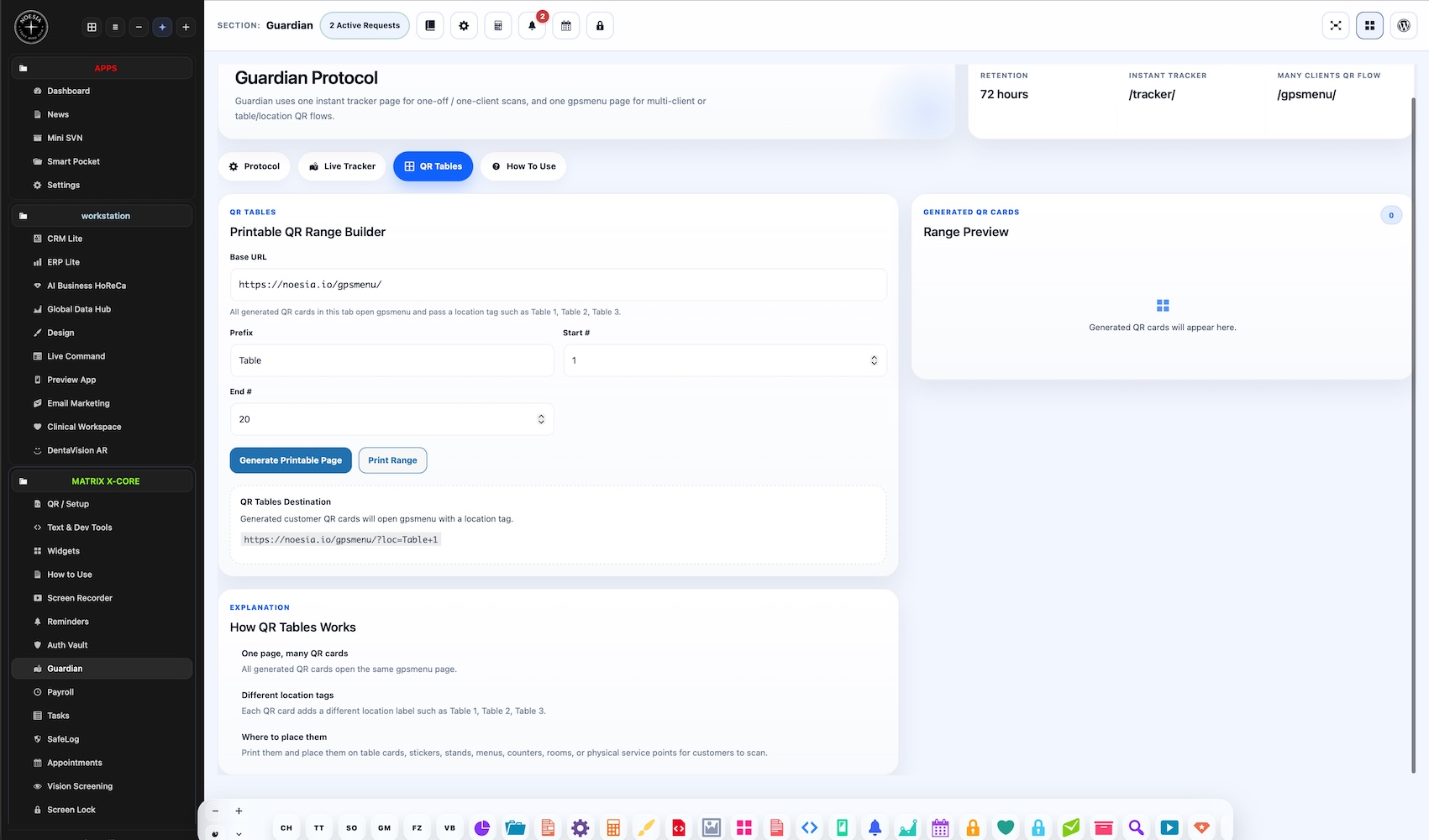This screenshot has width=1429, height=840.
Task: Click the NOESIA logo in the sidebar
Action: coord(31,27)
